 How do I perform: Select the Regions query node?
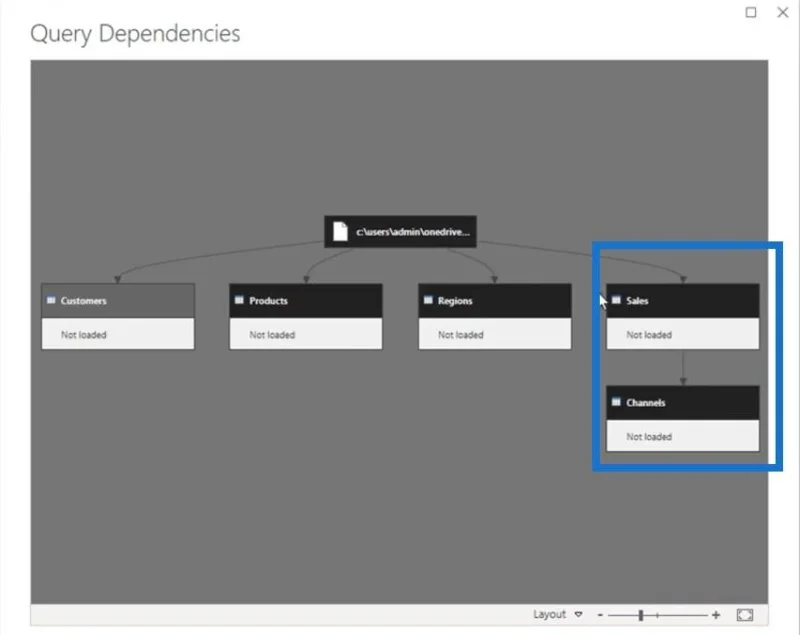click(494, 317)
